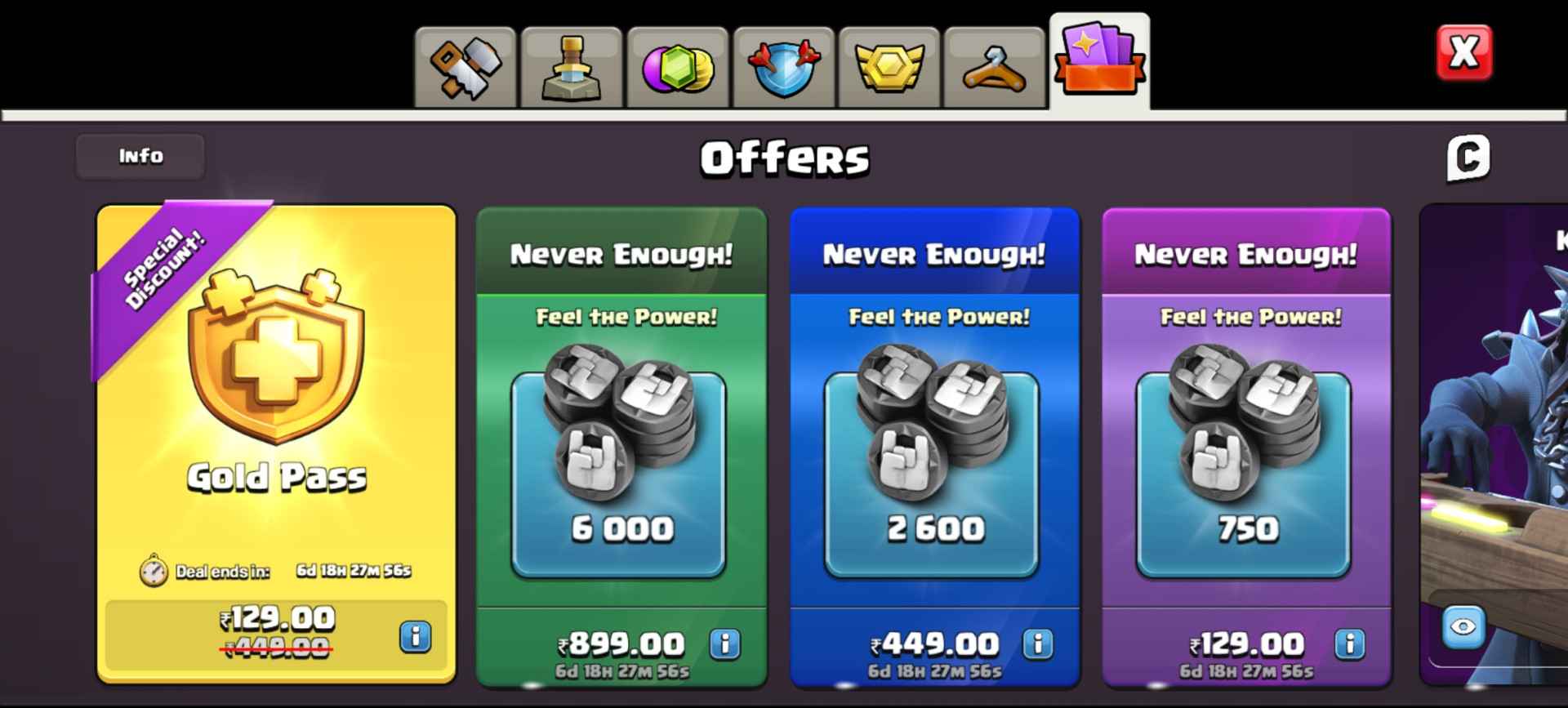Show info for the ₹129.00 ore offer
Screen dimensions: 1568x708
(1350, 644)
